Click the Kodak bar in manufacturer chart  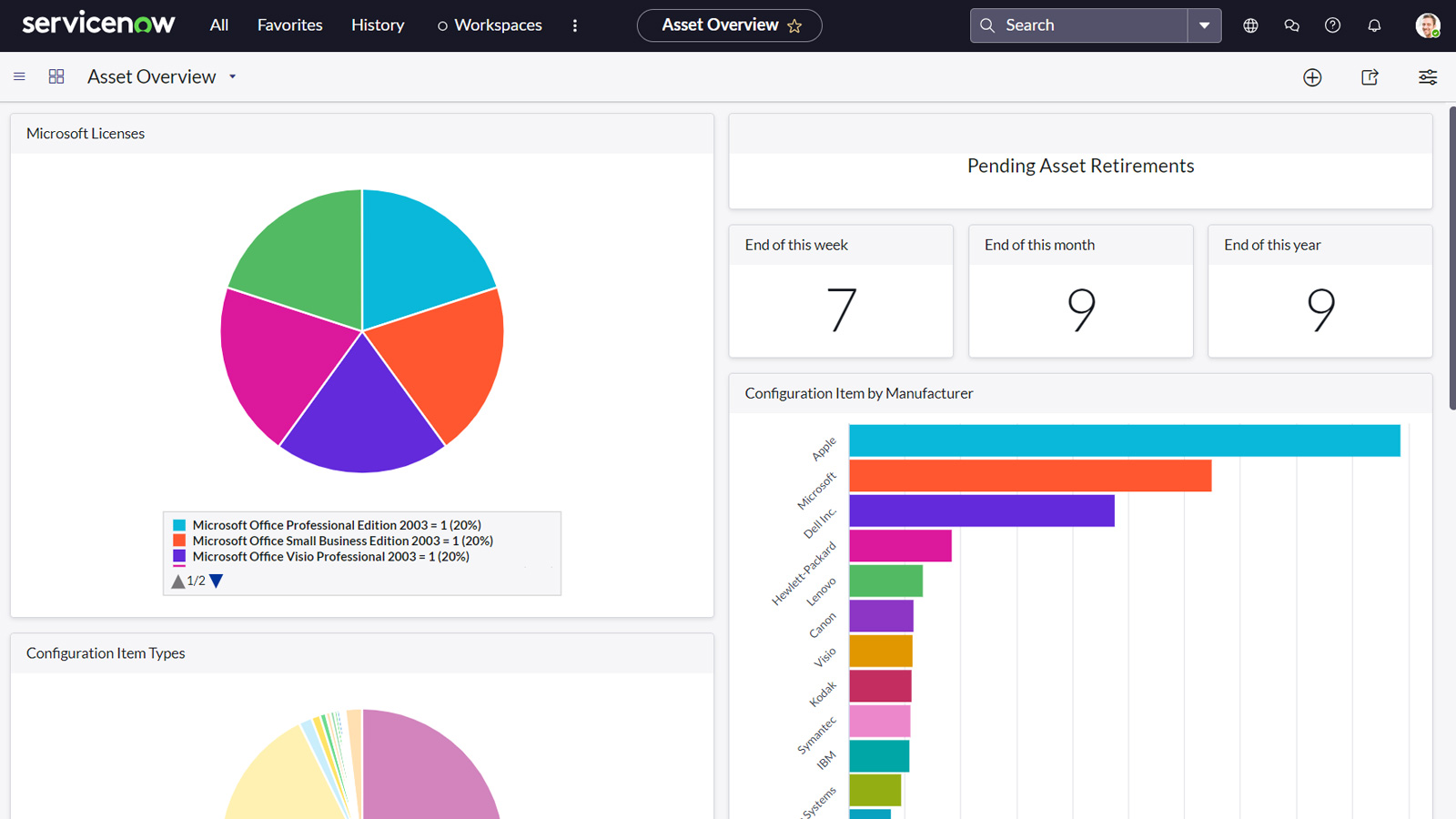tap(880, 686)
